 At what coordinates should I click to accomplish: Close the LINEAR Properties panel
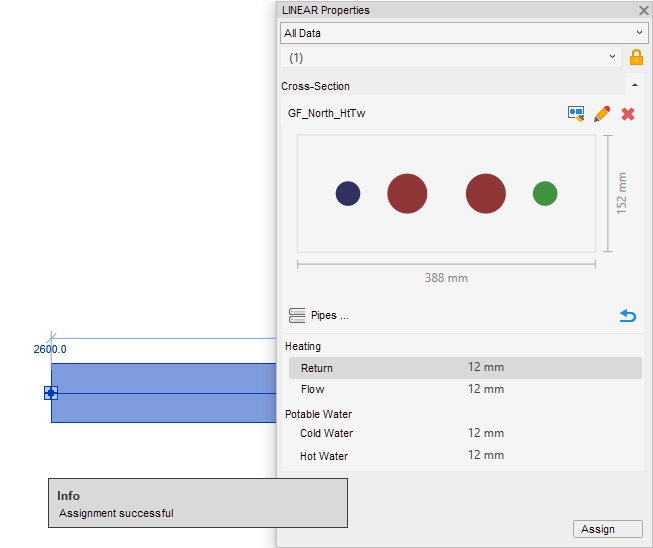643,10
